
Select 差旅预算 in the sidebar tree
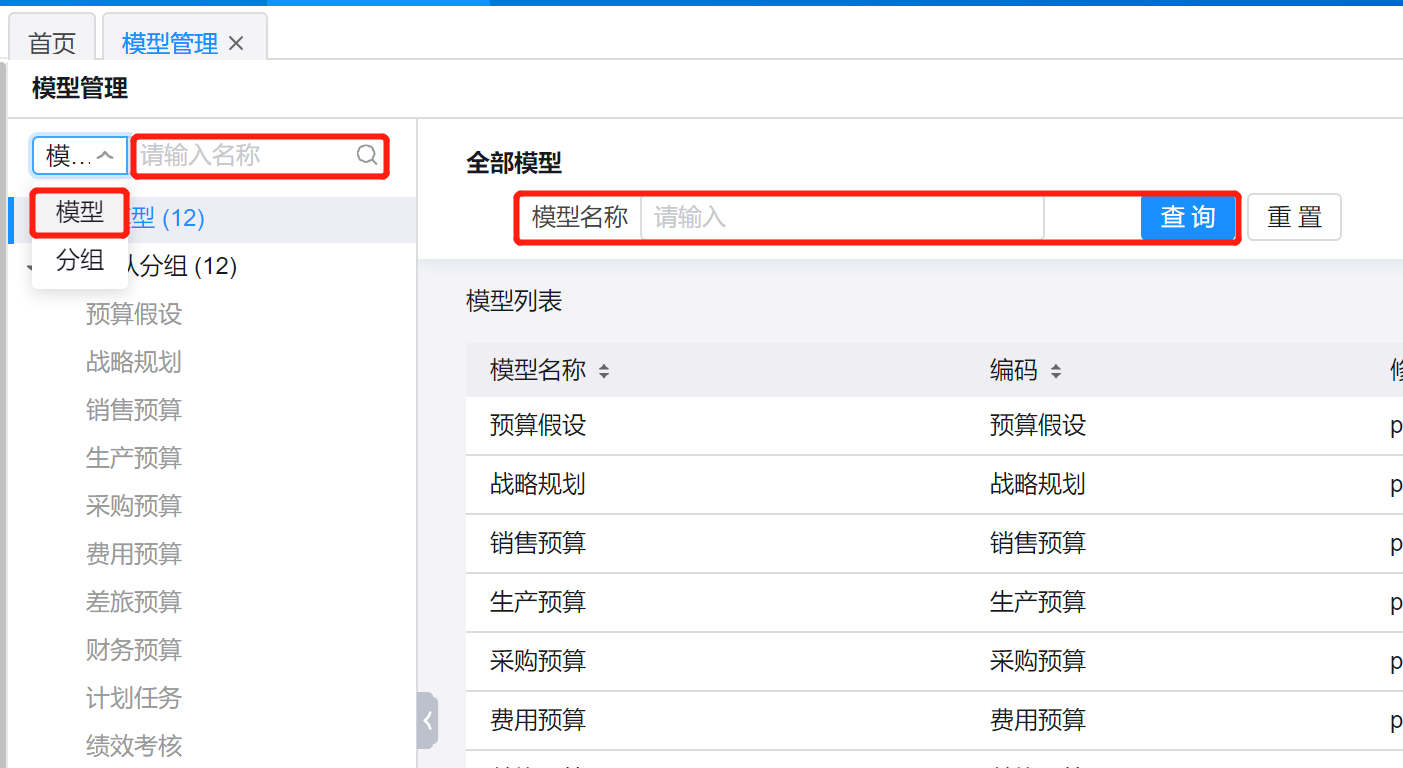(x=134, y=602)
